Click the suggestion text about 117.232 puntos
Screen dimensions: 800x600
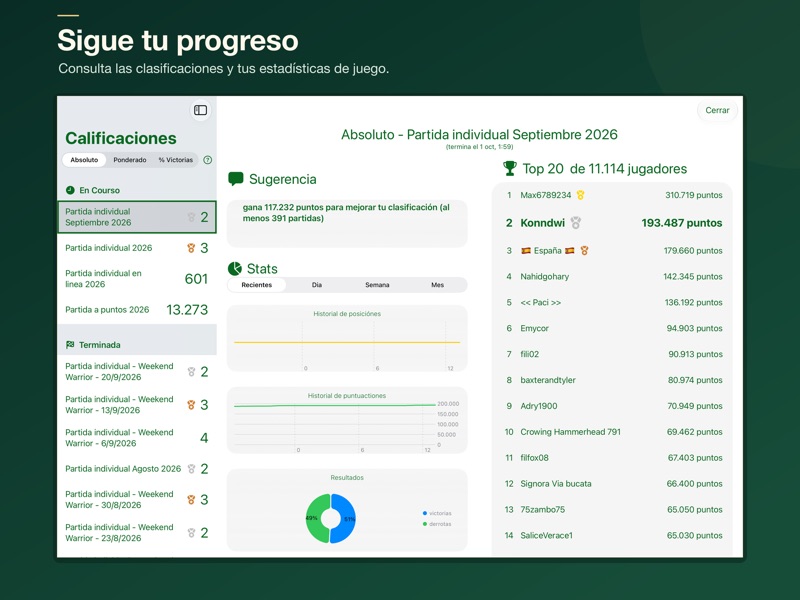tap(346, 213)
